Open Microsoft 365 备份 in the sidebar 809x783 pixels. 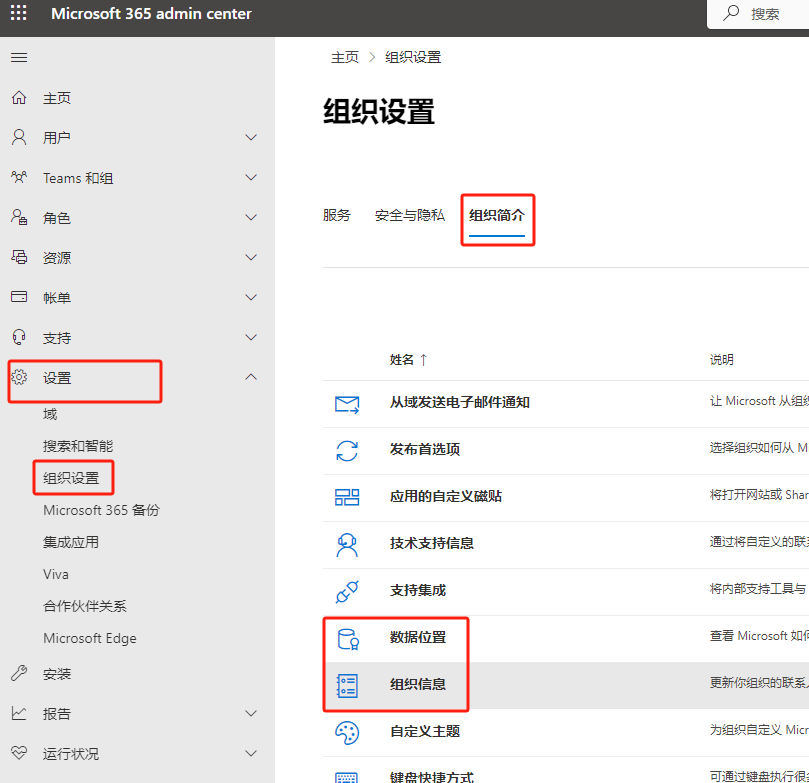pyautogui.click(x=102, y=510)
